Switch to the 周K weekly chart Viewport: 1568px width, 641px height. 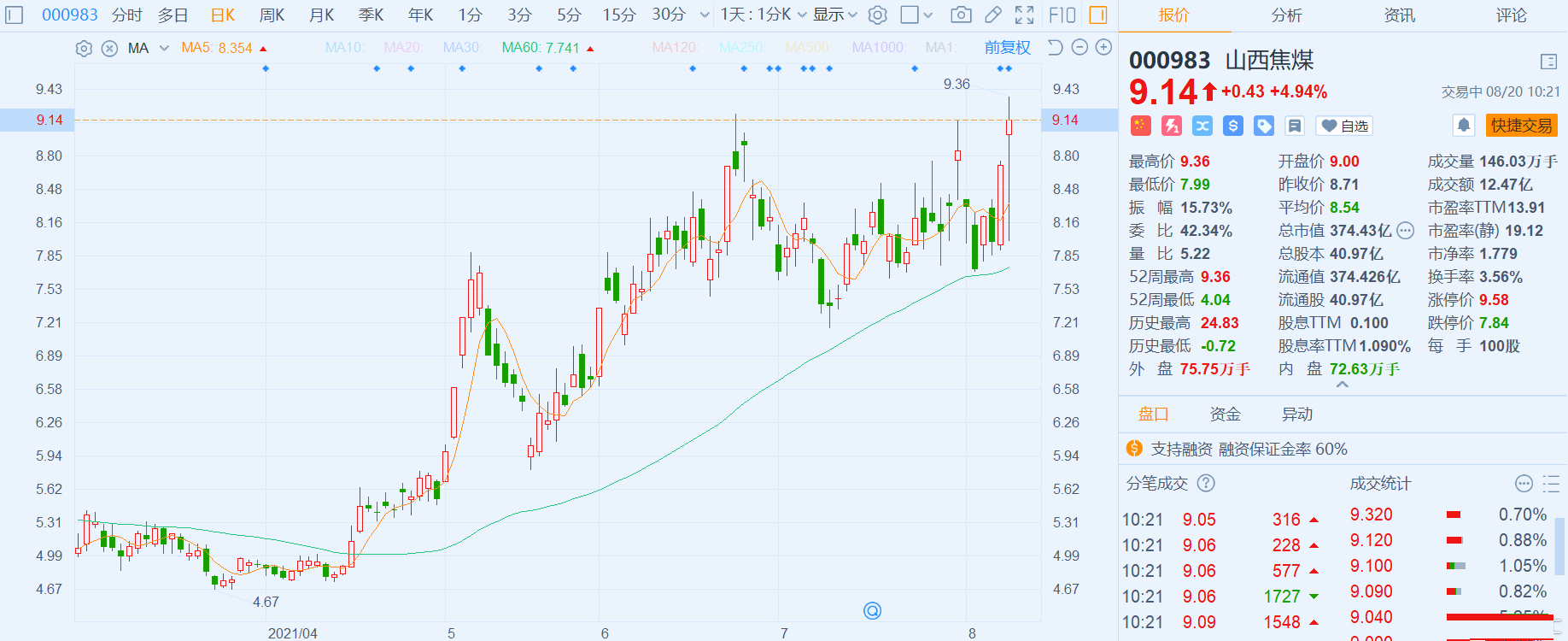pyautogui.click(x=272, y=15)
